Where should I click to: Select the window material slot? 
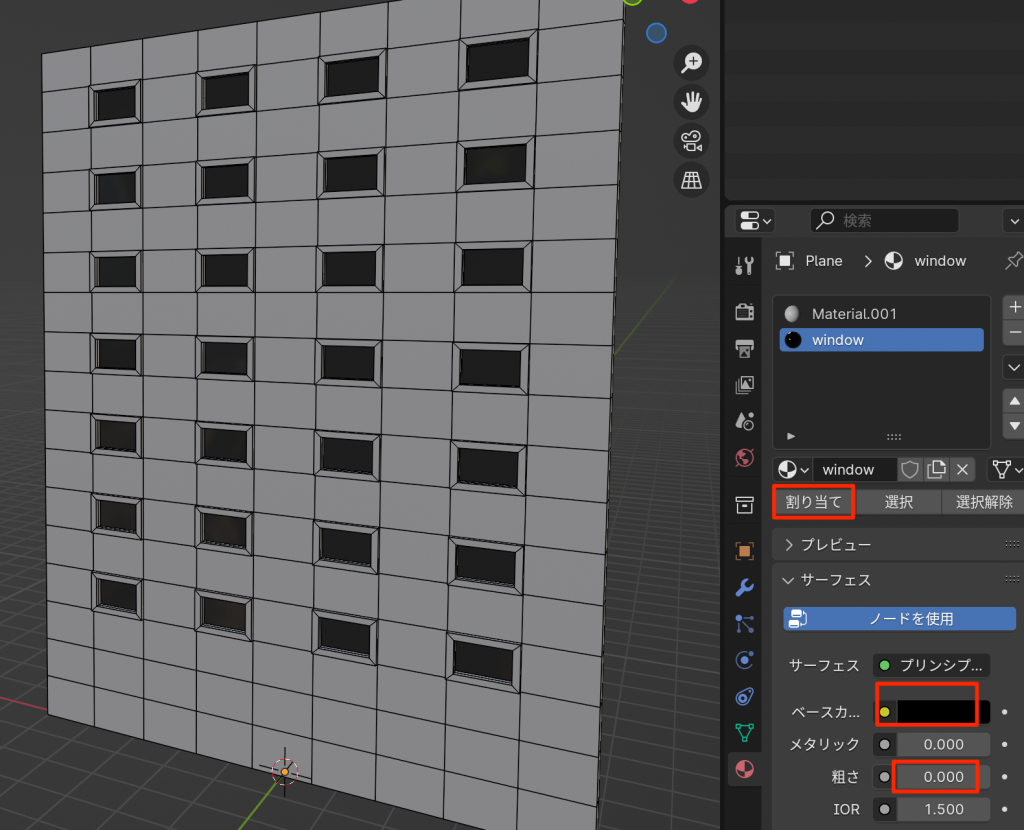880,340
